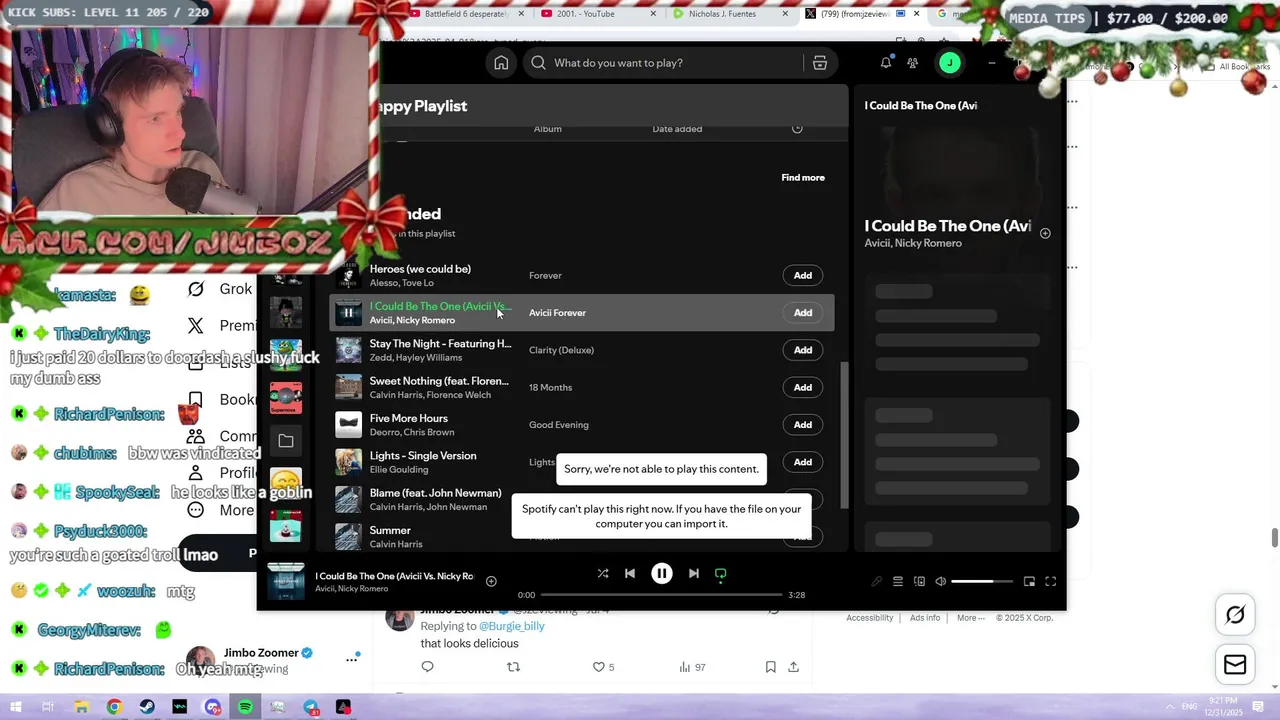Open folder icon in Spotify library sidebar

pyautogui.click(x=286, y=441)
